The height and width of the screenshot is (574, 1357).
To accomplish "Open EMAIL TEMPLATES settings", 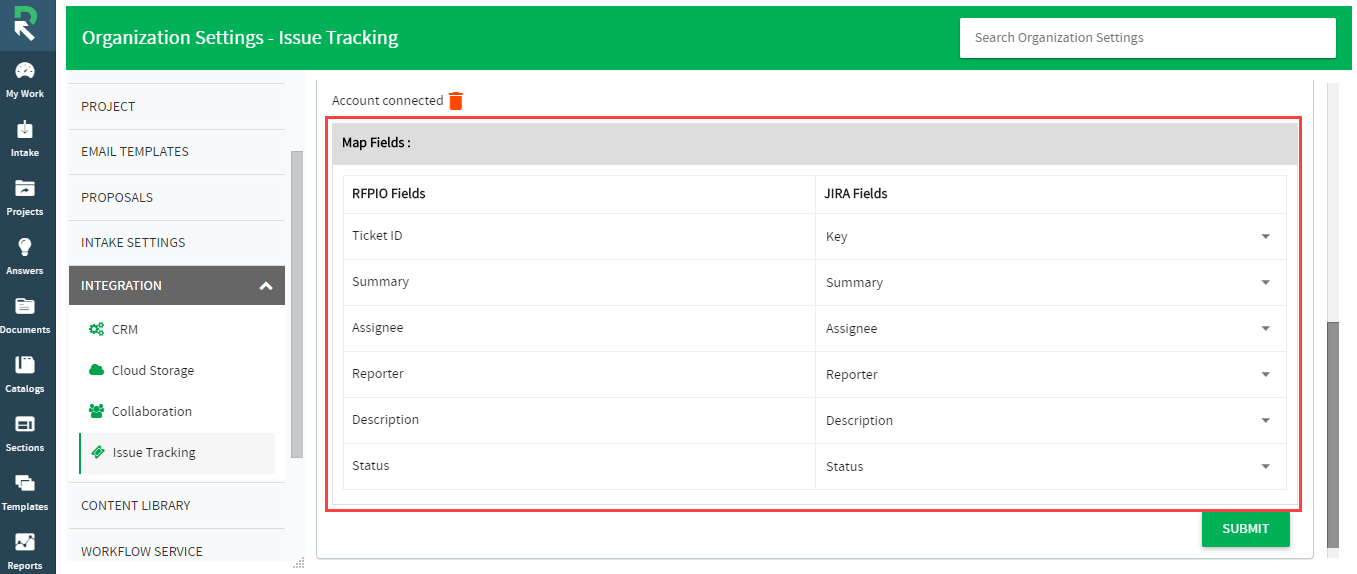I will [x=177, y=152].
